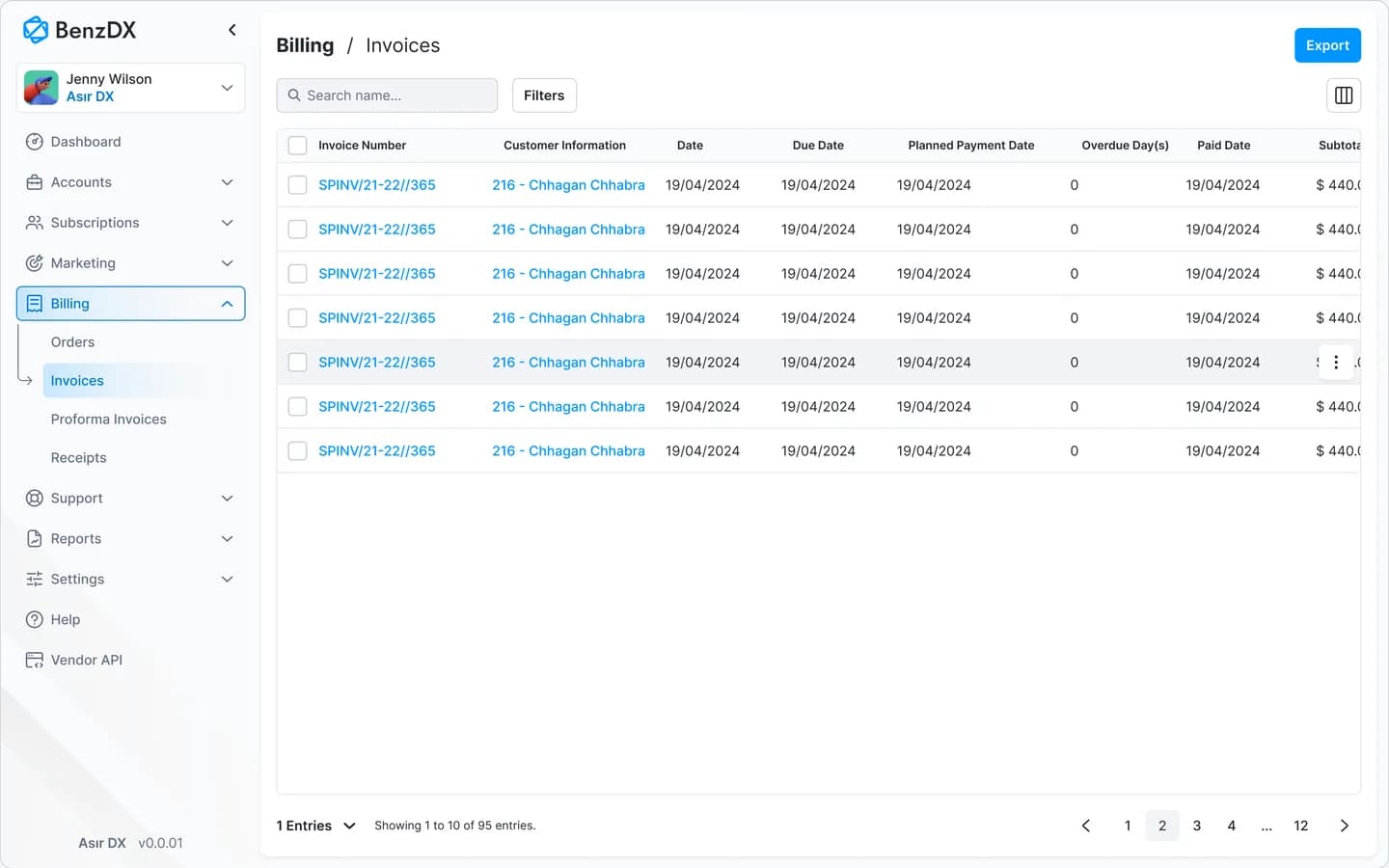Click the Billing receipt icon

coord(35,304)
